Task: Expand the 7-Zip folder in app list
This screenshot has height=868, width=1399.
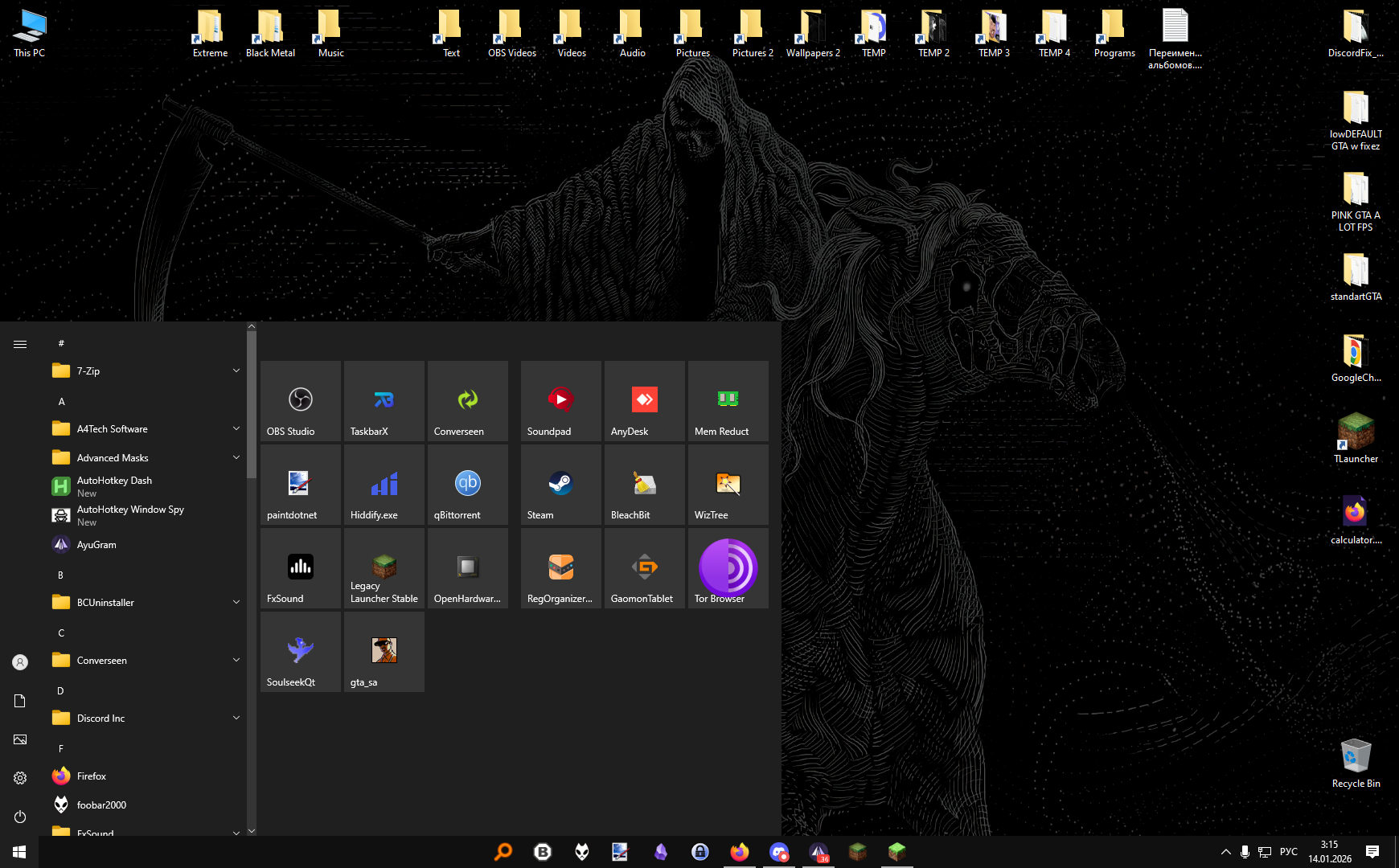Action: tap(146, 371)
